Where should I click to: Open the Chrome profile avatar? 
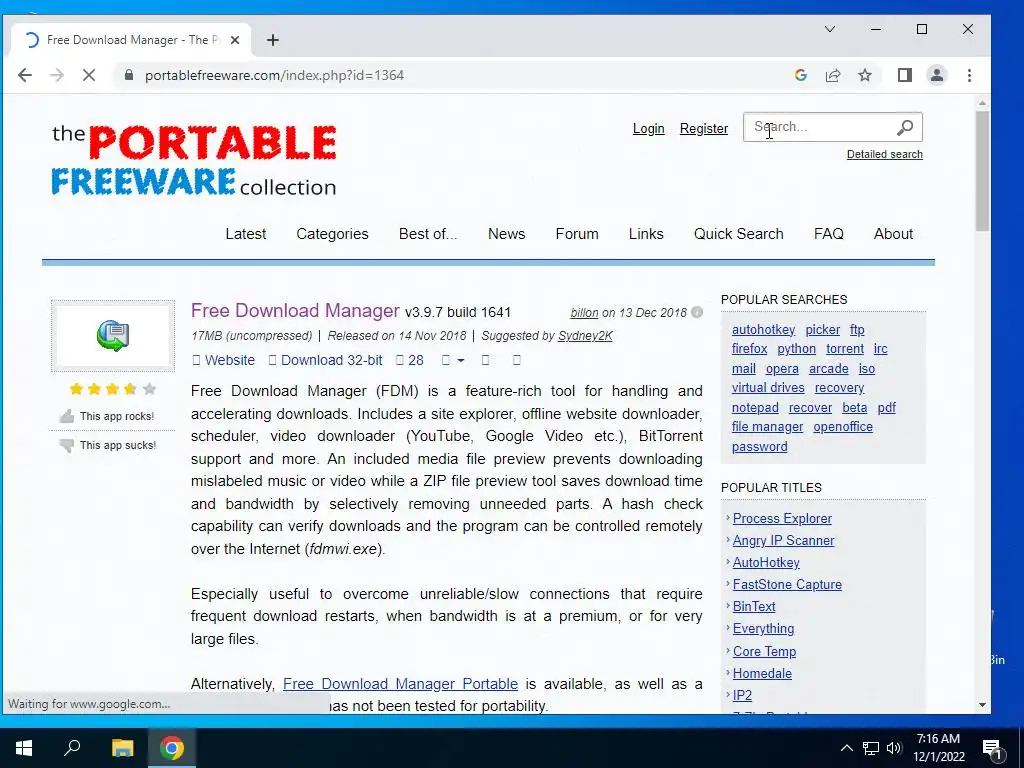[x=936, y=75]
